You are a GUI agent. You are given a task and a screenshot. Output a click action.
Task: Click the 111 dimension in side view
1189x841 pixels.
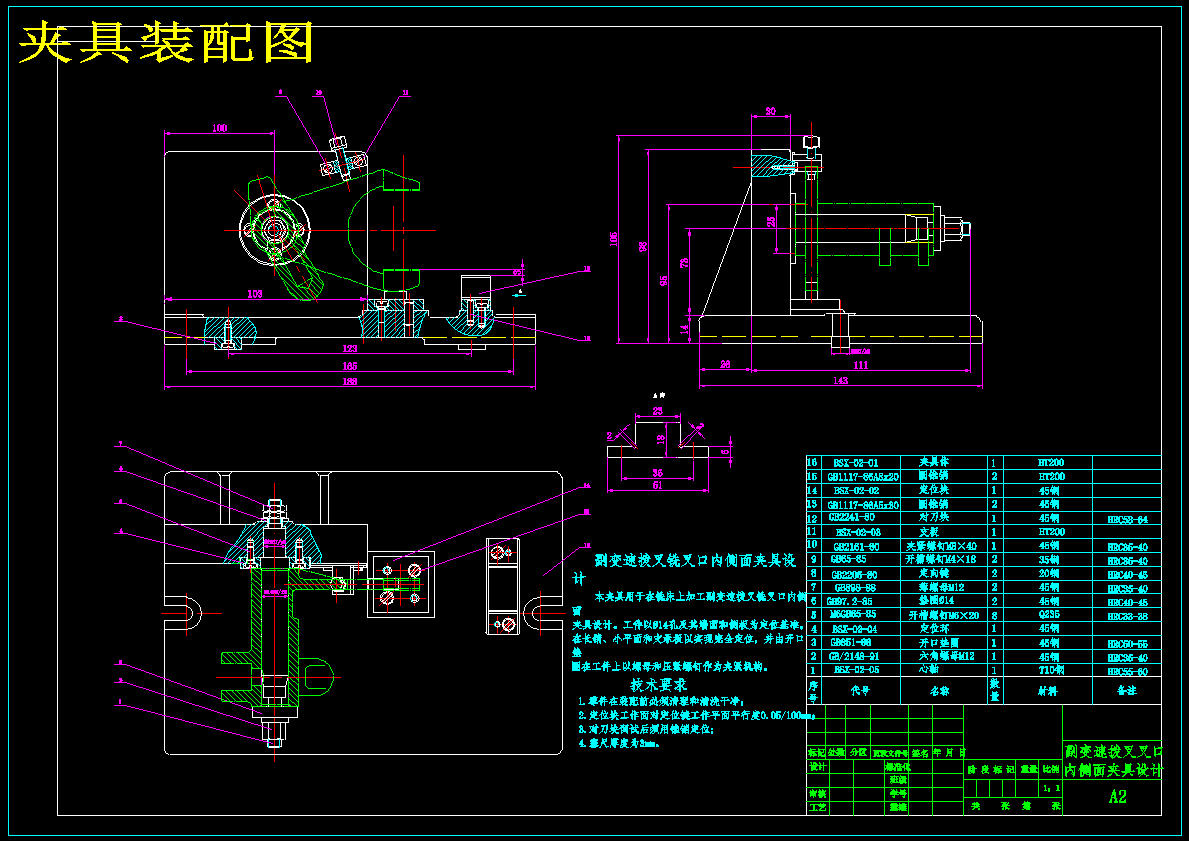860,366
